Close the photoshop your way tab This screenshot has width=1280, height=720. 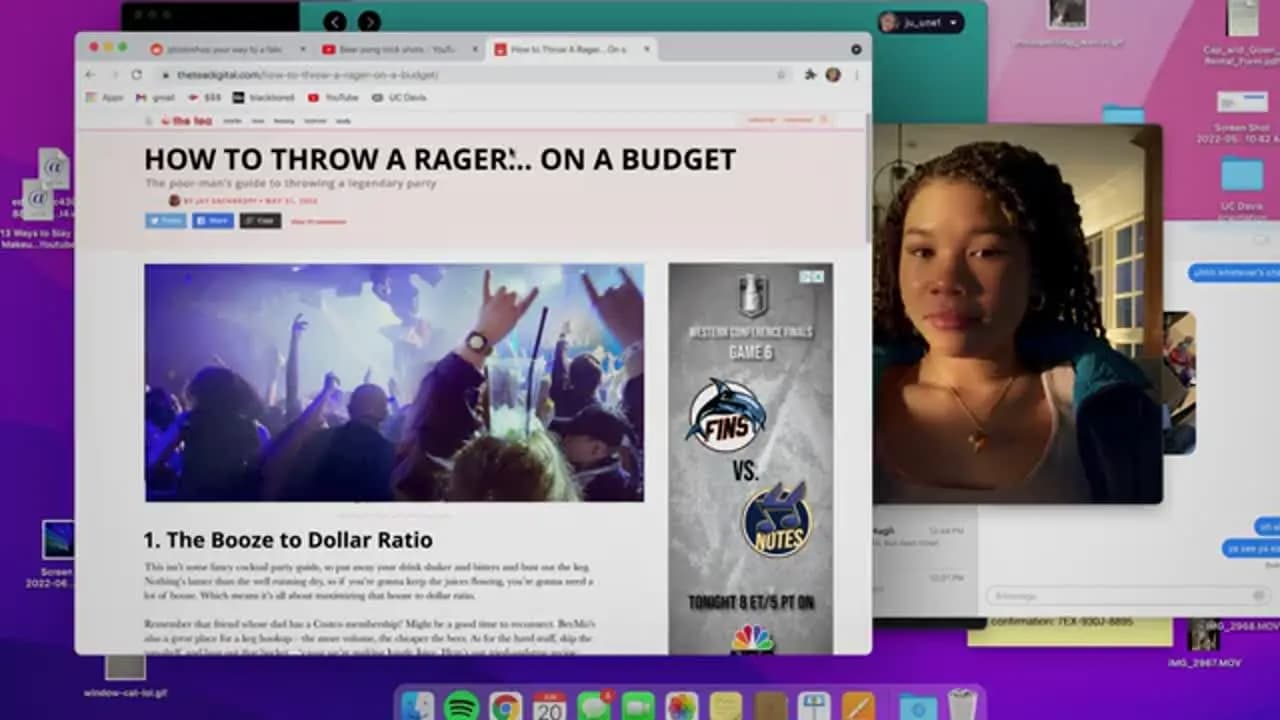point(301,49)
